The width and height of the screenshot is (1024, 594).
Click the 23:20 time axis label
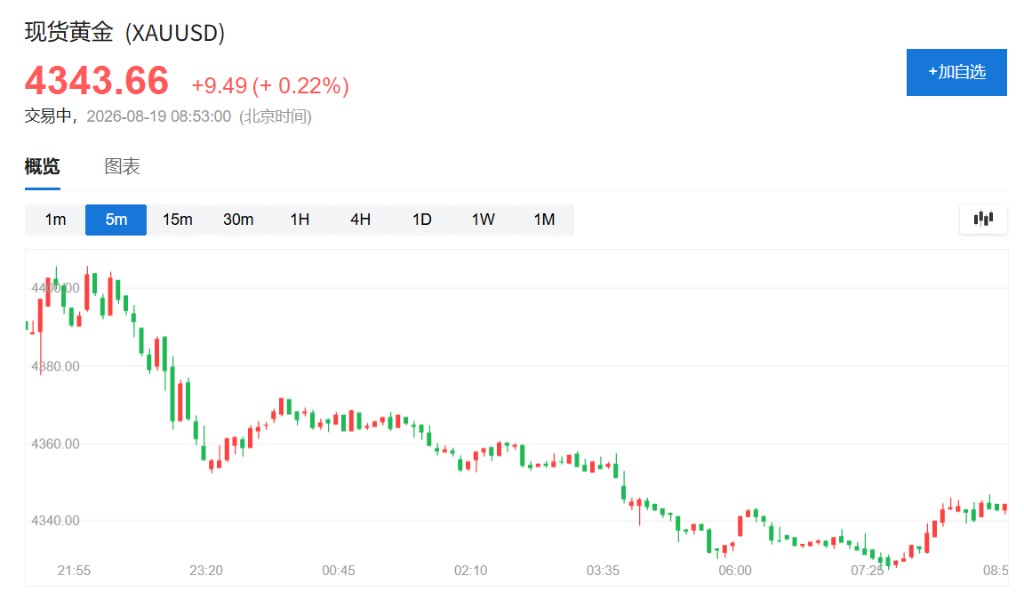pyautogui.click(x=206, y=571)
